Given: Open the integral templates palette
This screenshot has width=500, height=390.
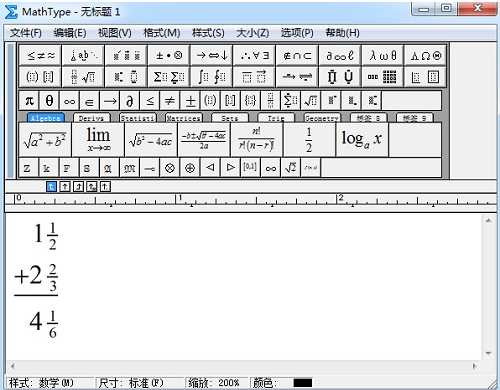Looking at the screenshot, I should click(212, 77).
